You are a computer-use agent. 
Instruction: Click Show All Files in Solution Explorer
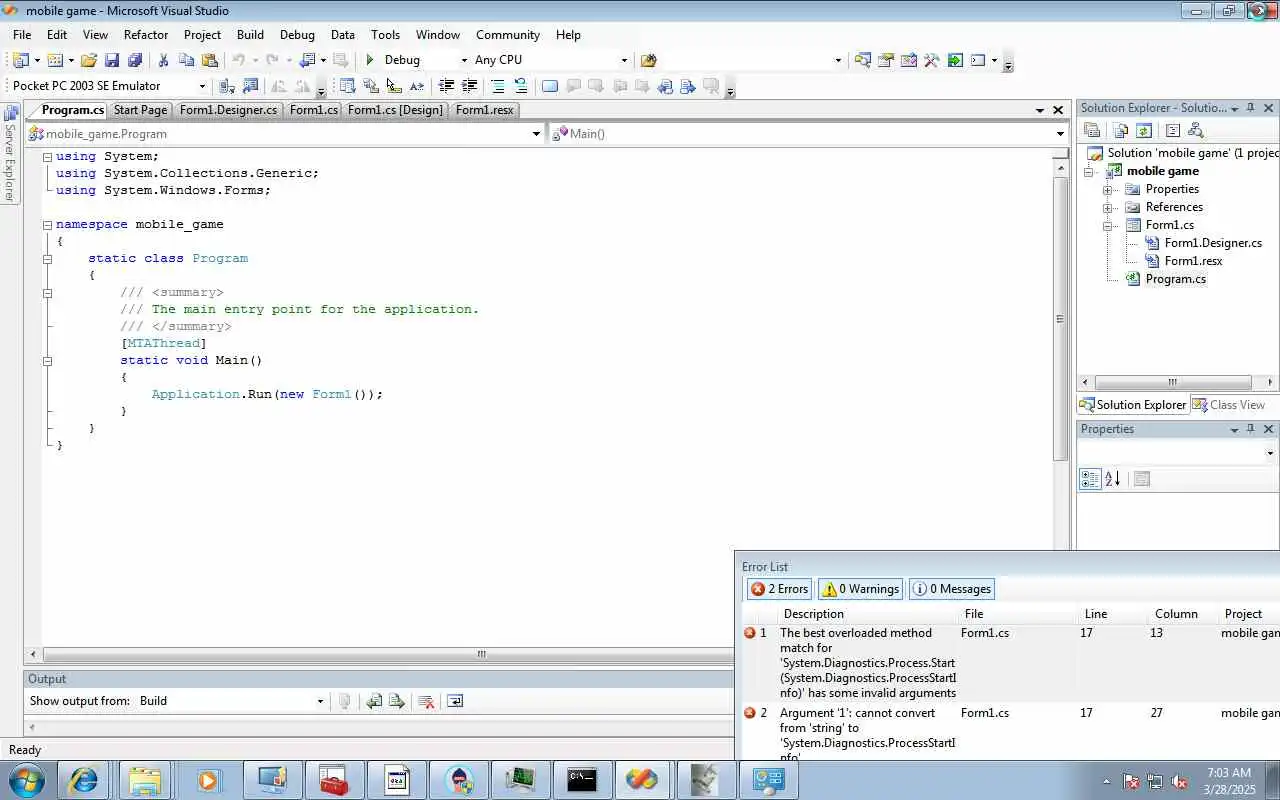1120,131
